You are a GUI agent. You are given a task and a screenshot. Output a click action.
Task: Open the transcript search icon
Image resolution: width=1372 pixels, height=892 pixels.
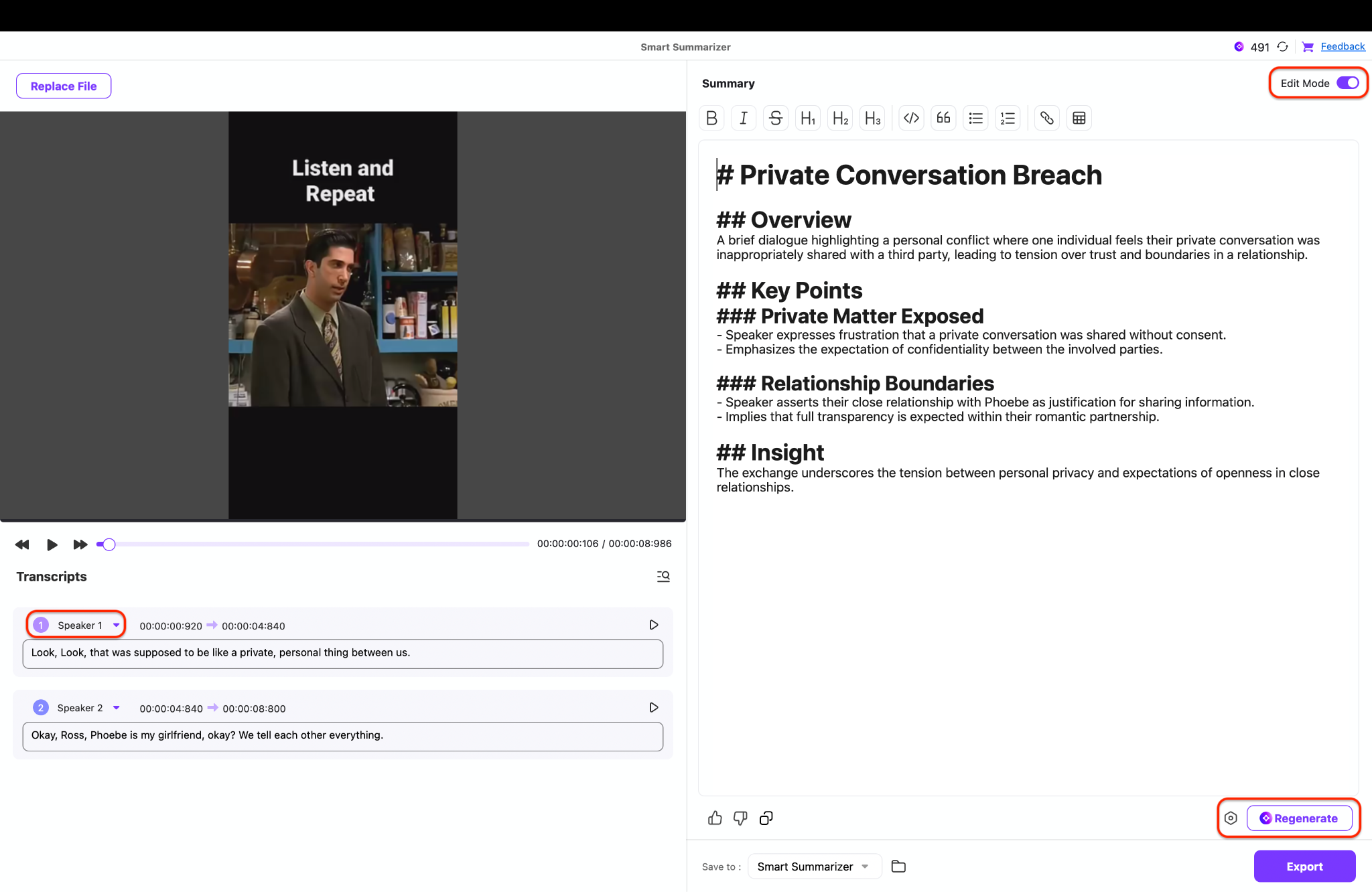663,576
